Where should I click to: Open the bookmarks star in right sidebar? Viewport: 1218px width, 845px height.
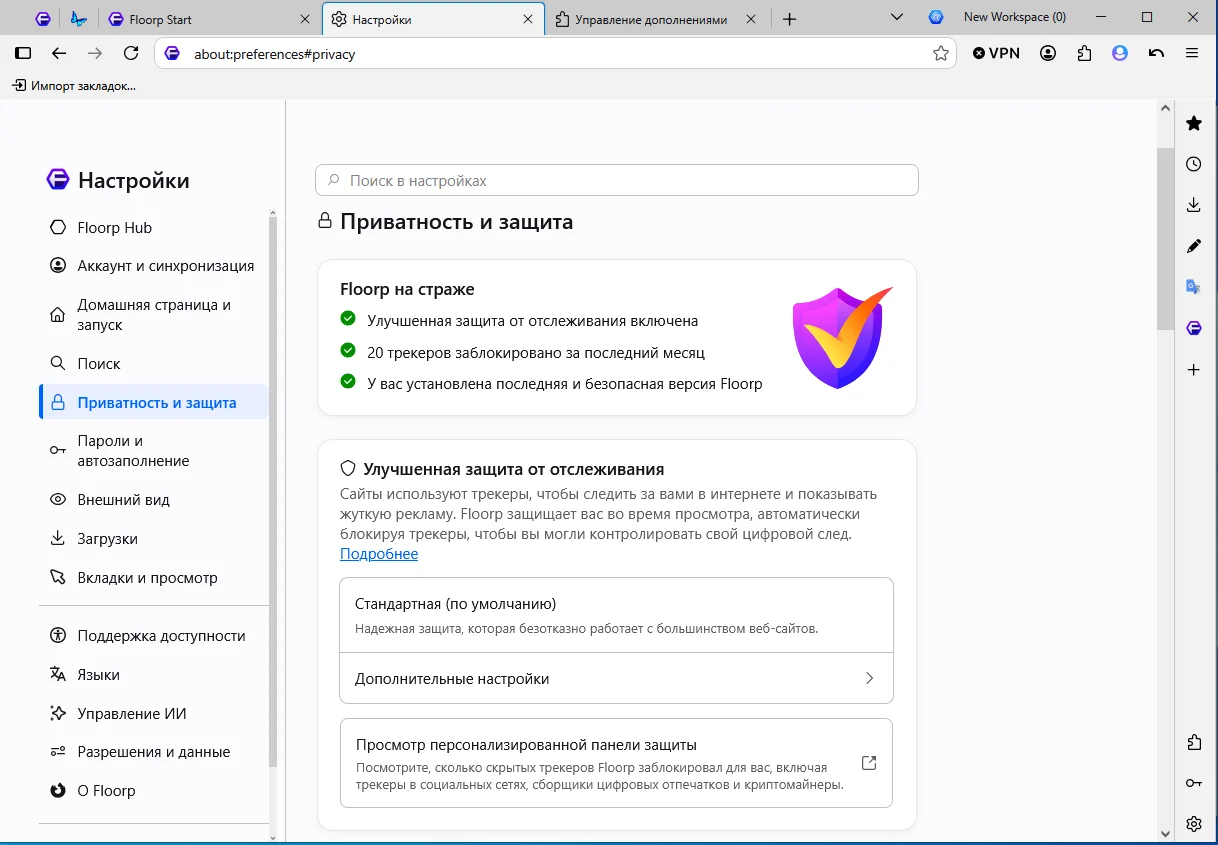[1193, 123]
